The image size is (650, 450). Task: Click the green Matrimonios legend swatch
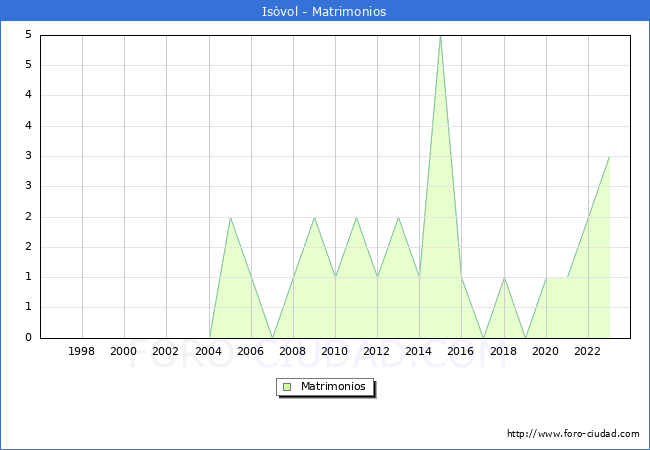coord(287,386)
